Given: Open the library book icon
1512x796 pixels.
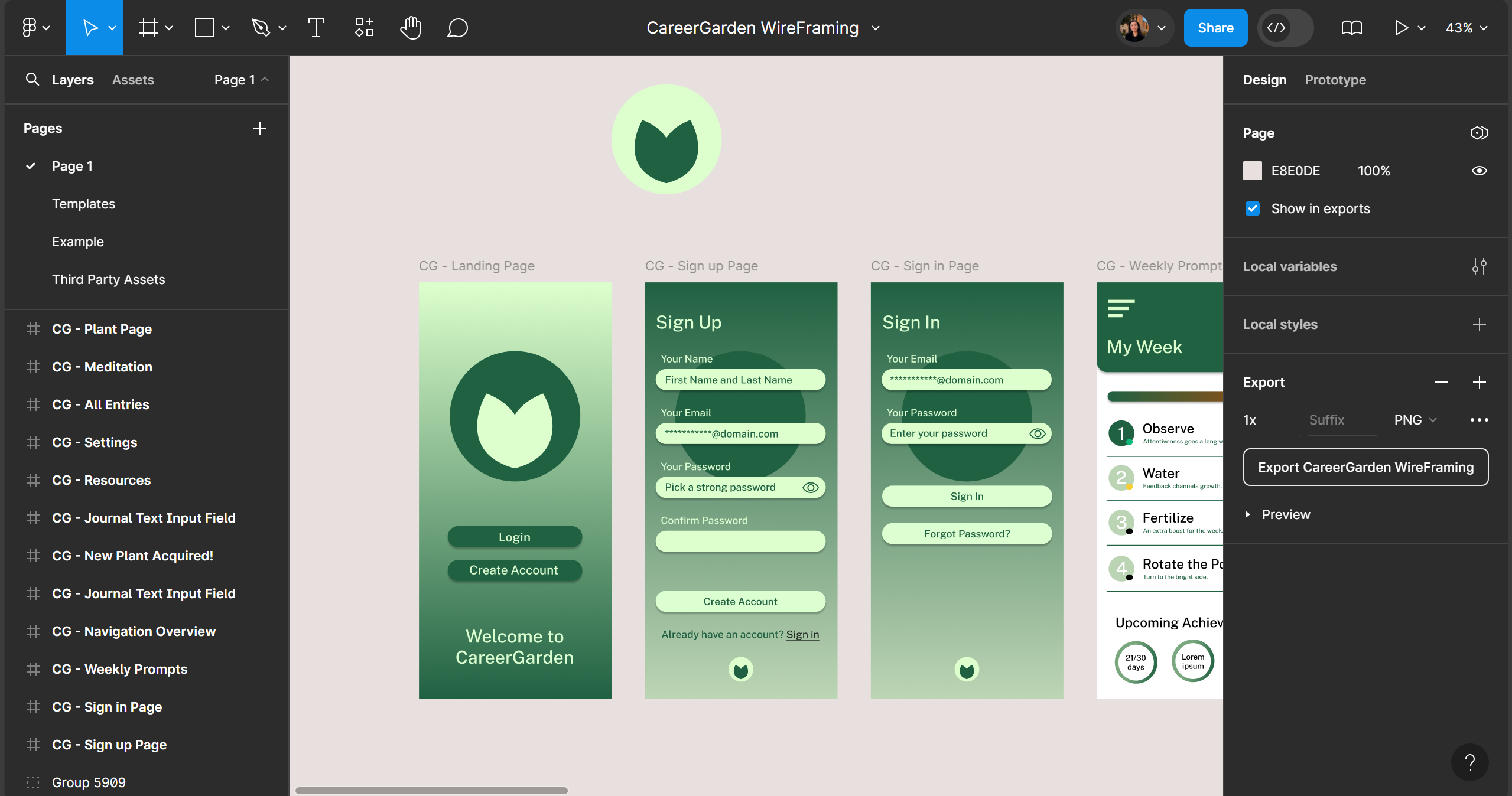Looking at the screenshot, I should click(x=1351, y=28).
